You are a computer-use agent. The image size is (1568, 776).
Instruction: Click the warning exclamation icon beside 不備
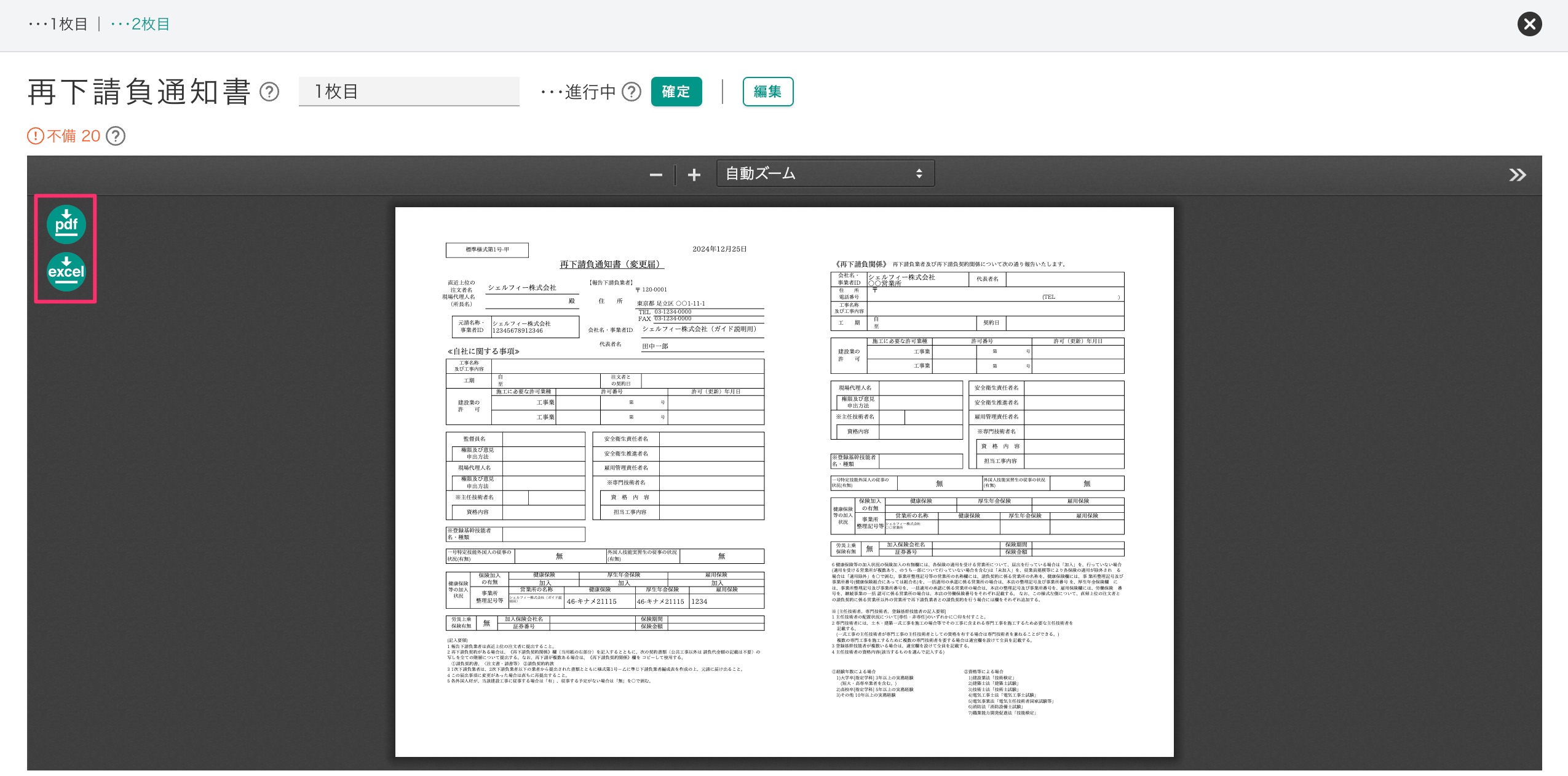[x=36, y=136]
